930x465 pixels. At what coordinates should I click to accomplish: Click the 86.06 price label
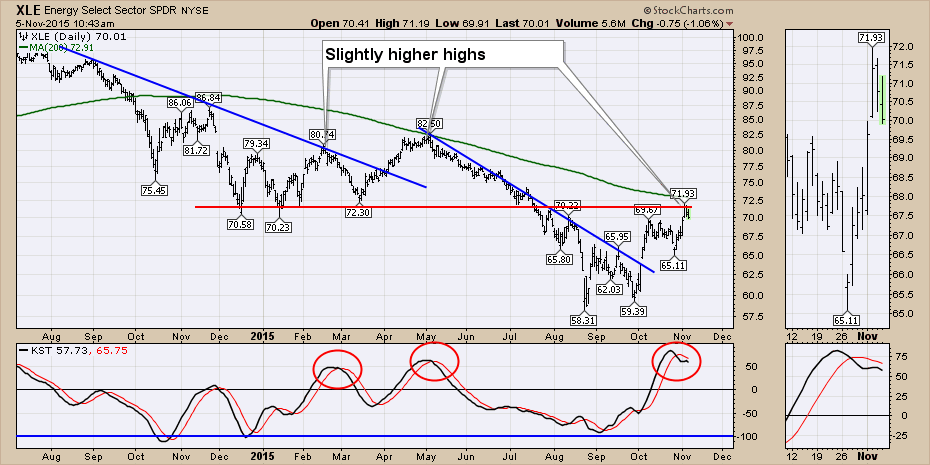(x=180, y=103)
